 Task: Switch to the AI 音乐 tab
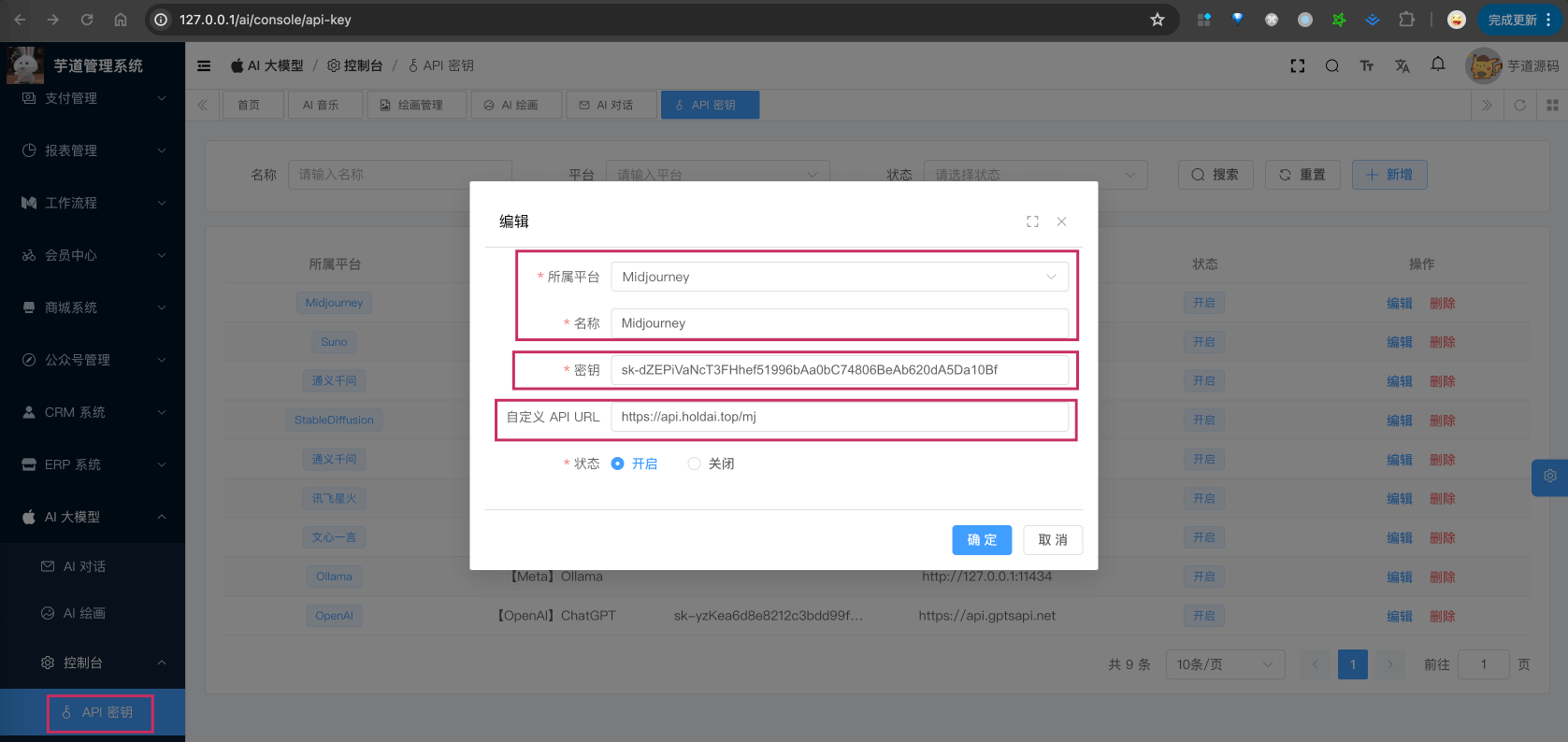pos(321,105)
